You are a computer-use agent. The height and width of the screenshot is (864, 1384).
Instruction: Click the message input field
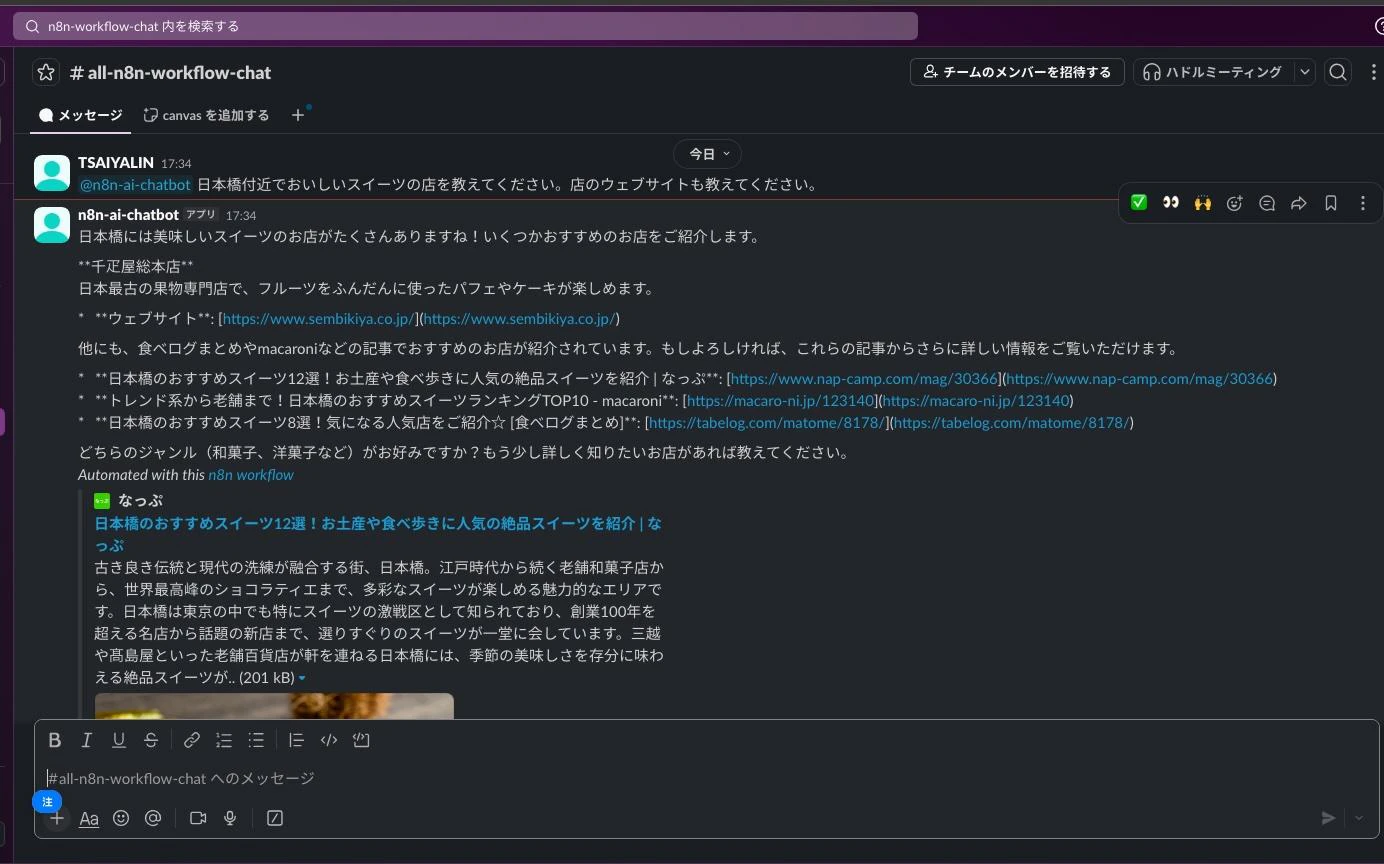click(x=600, y=778)
